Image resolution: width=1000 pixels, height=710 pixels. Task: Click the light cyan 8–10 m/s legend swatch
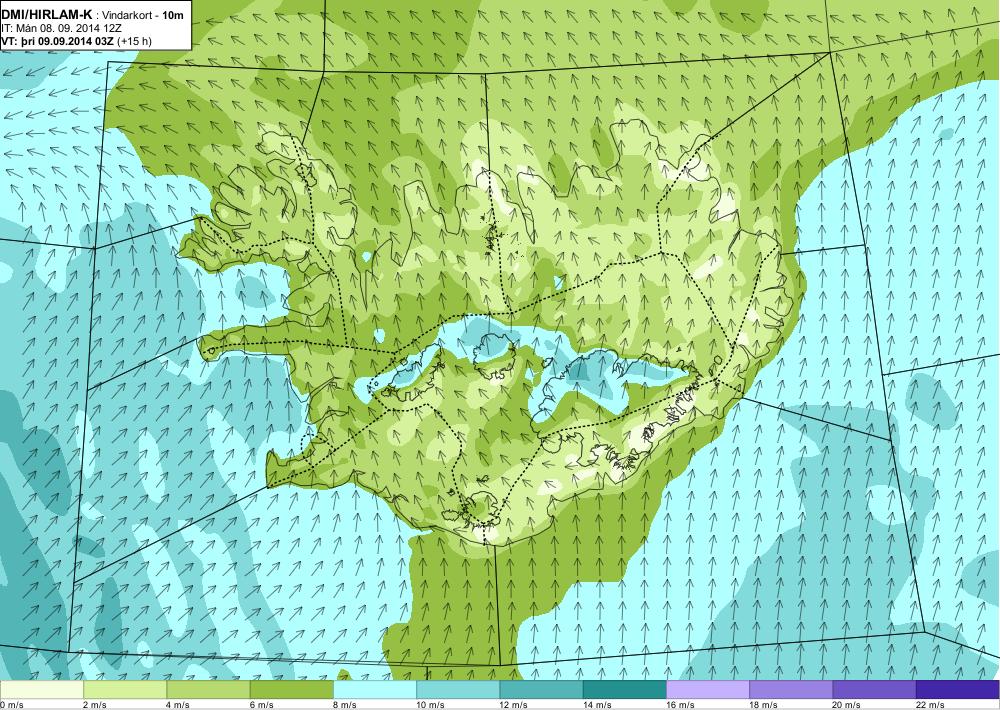pyautogui.click(x=375, y=690)
